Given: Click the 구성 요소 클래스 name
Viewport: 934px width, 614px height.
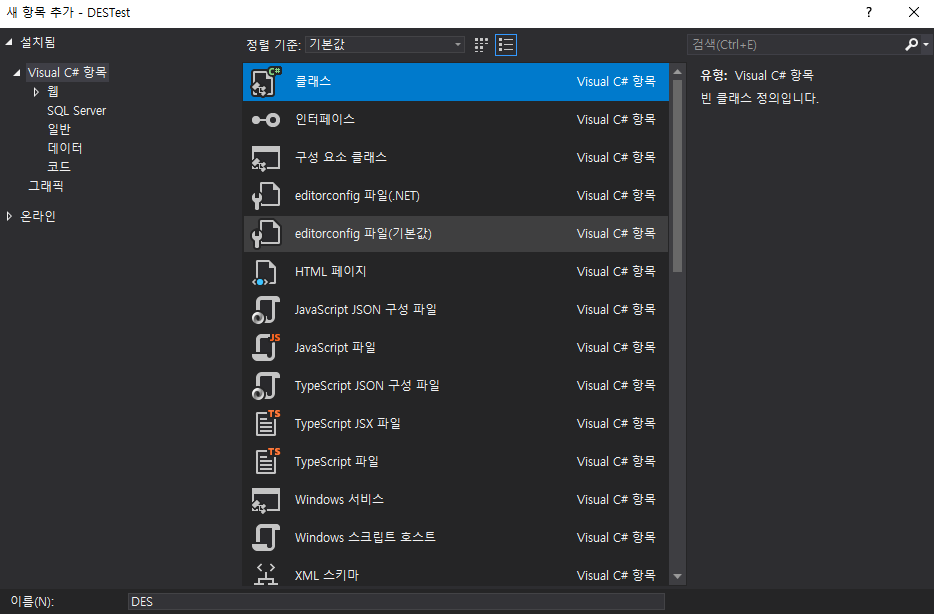Looking at the screenshot, I should click(x=341, y=158).
